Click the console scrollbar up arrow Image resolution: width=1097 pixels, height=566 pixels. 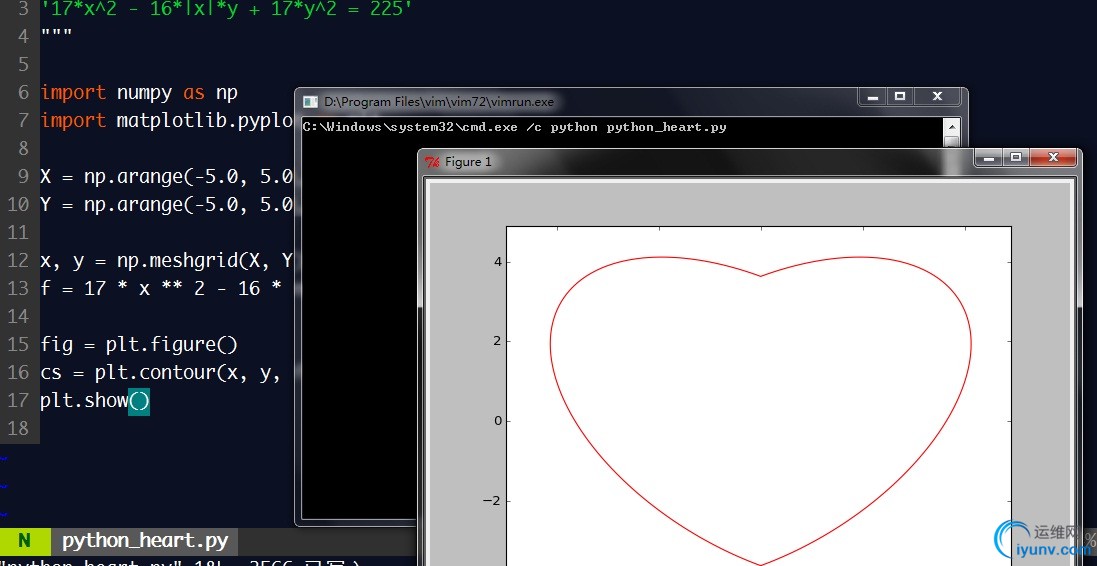[951, 127]
